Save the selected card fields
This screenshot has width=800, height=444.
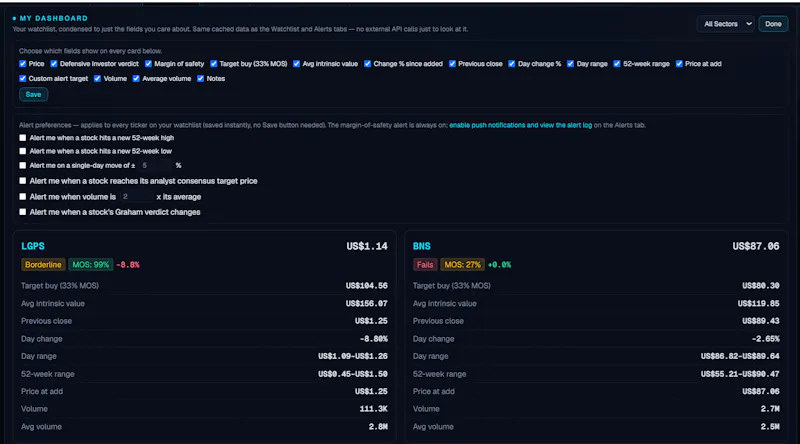pyautogui.click(x=33, y=94)
